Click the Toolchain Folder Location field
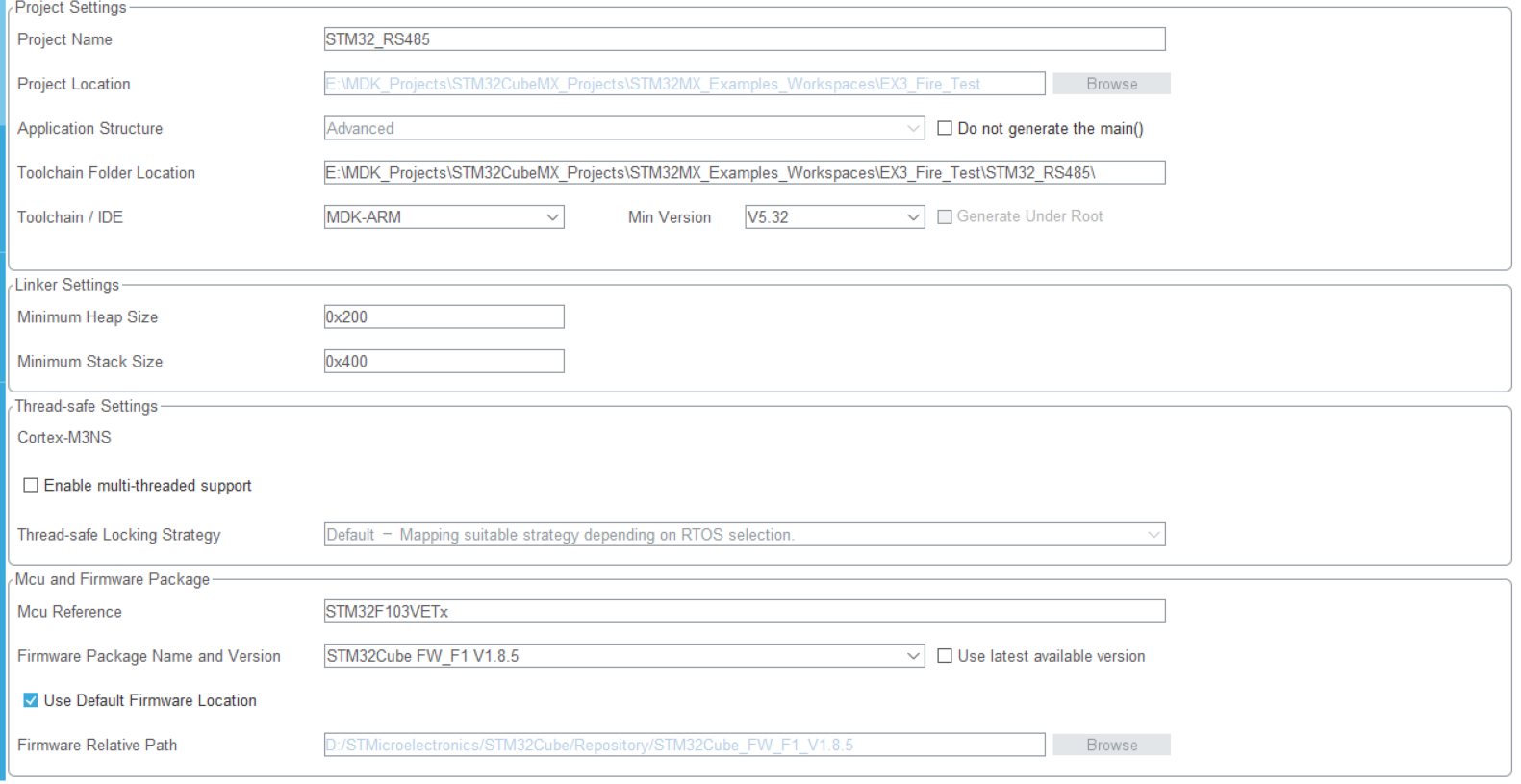1521x784 pixels. 745,172
